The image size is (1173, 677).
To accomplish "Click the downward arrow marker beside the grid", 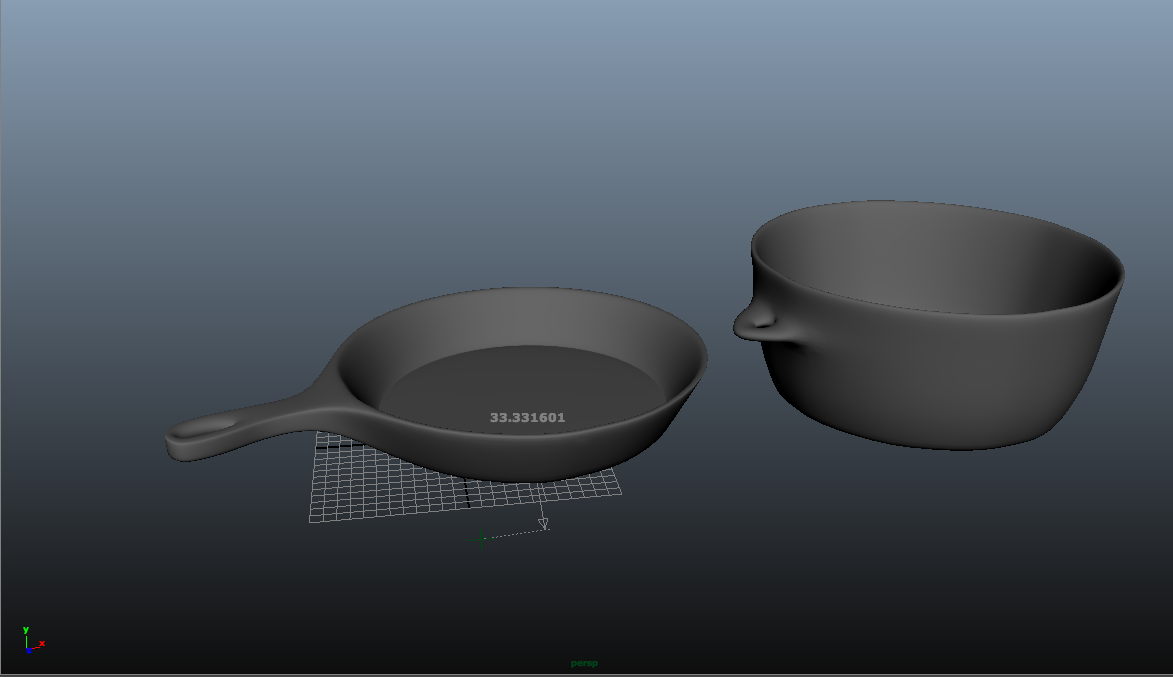I will (x=543, y=522).
